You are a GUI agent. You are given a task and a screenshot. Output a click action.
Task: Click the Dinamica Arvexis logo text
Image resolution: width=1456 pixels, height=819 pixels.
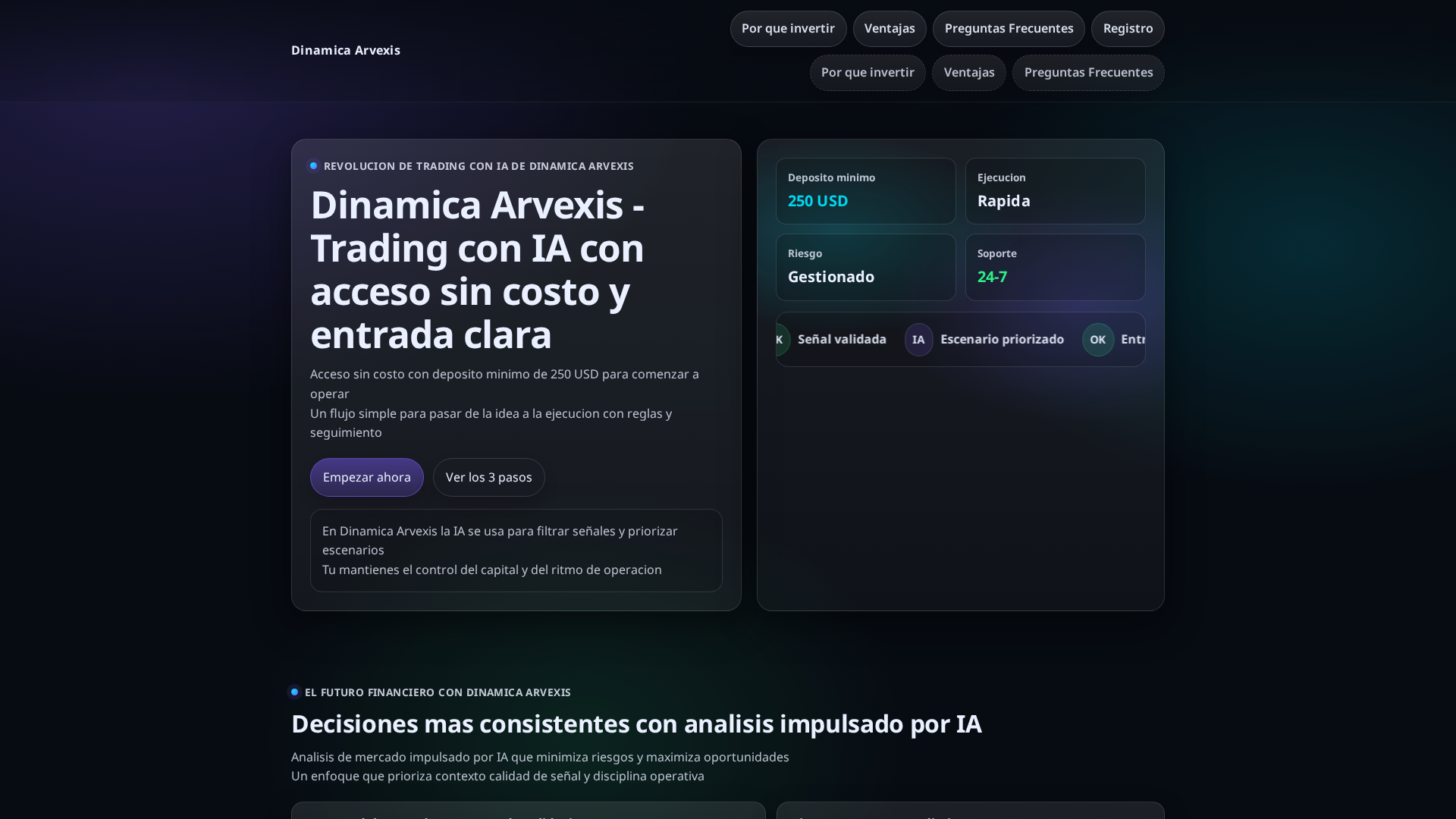(346, 50)
